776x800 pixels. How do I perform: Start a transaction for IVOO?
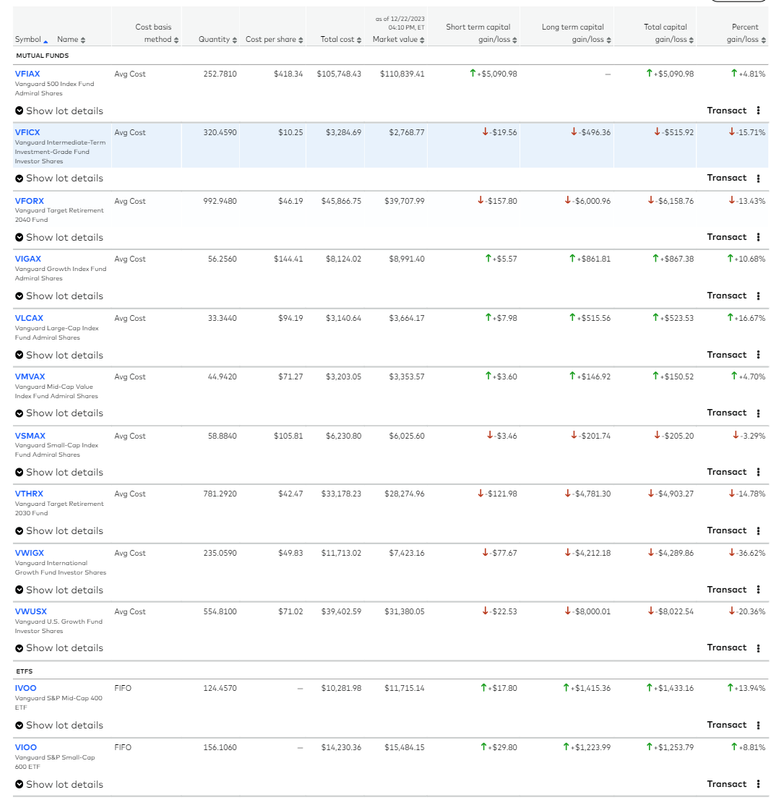pyautogui.click(x=727, y=725)
